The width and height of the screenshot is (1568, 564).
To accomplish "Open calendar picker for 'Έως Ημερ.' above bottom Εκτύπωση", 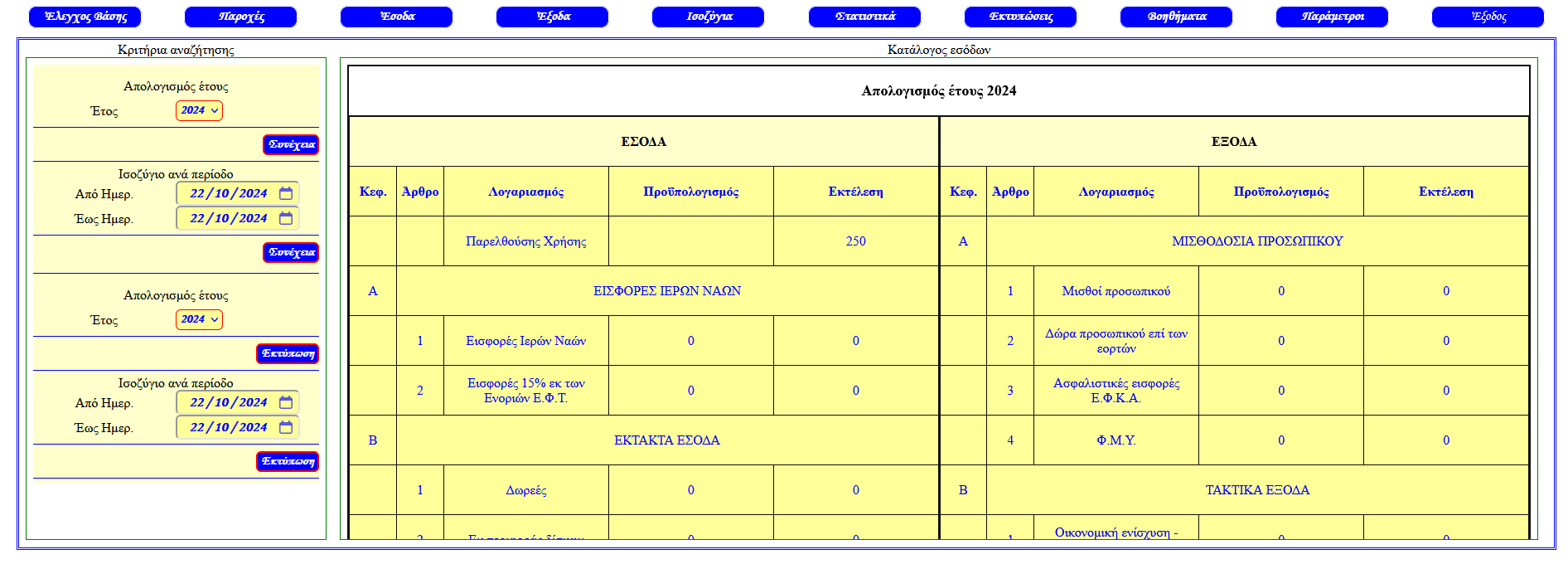I will point(286,427).
